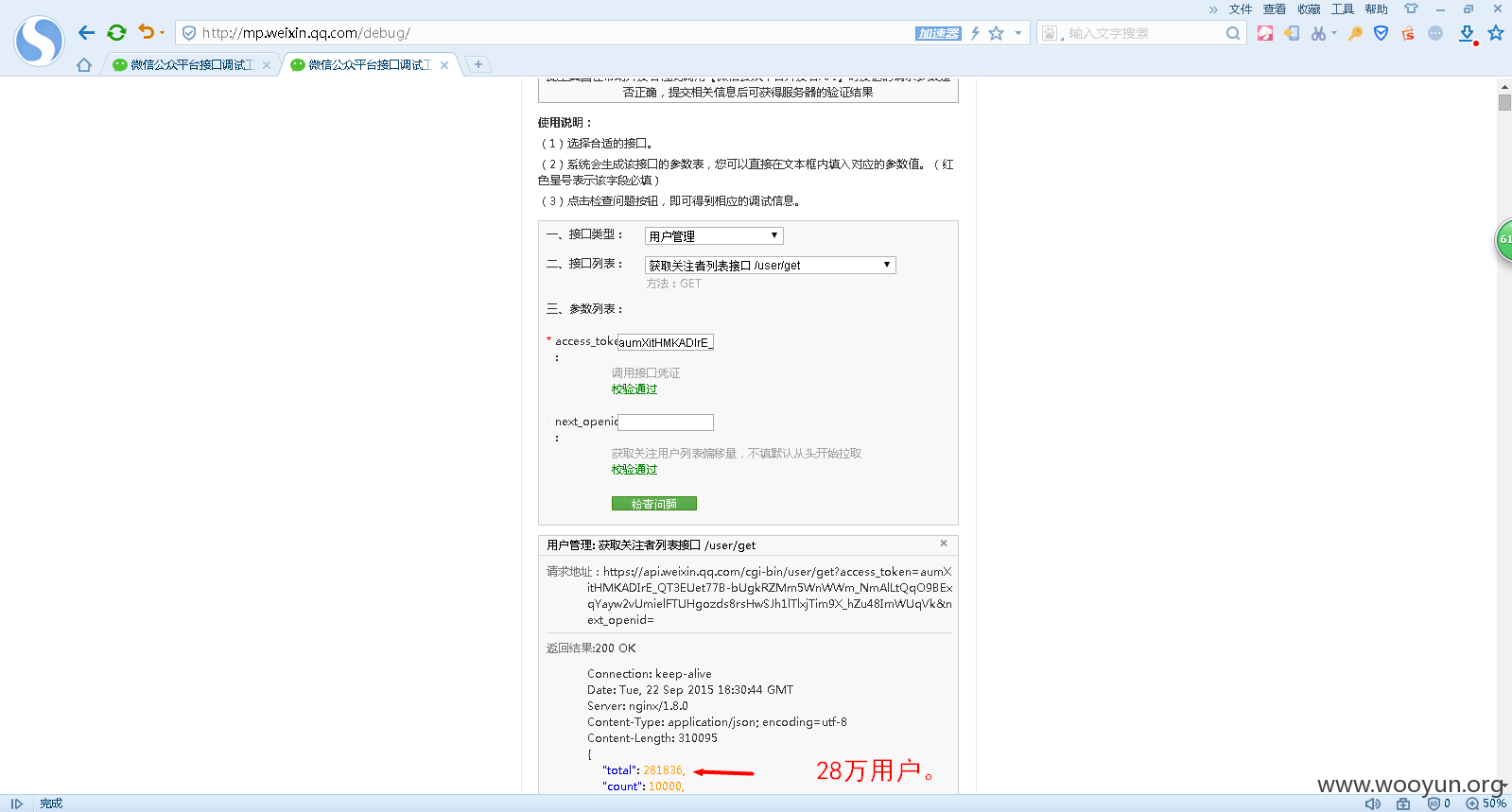Click the first-aid repair icon in status bar
Image resolution: width=1512 pixels, height=812 pixels.
[1403, 803]
